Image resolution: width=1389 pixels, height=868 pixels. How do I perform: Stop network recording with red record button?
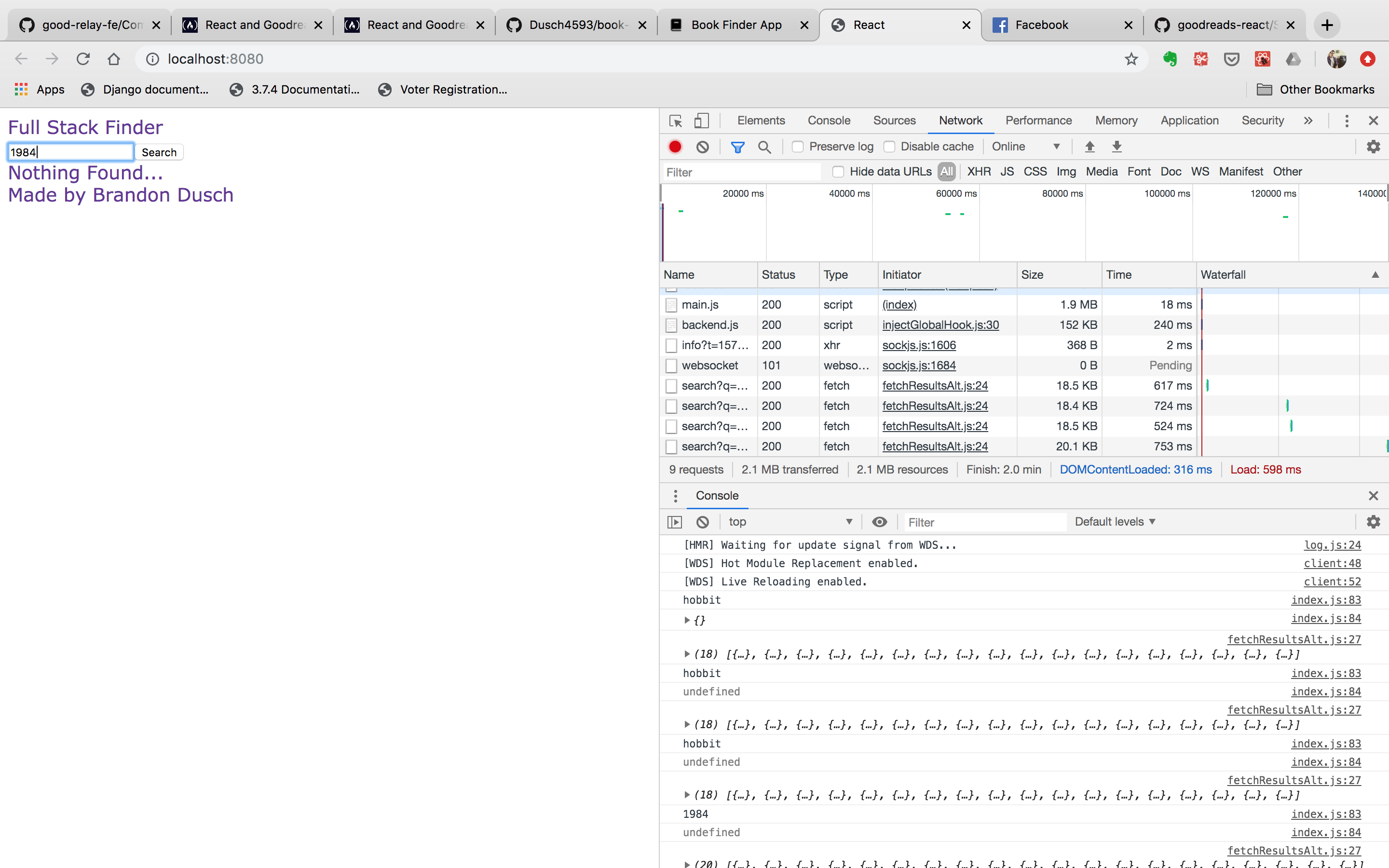coord(675,147)
